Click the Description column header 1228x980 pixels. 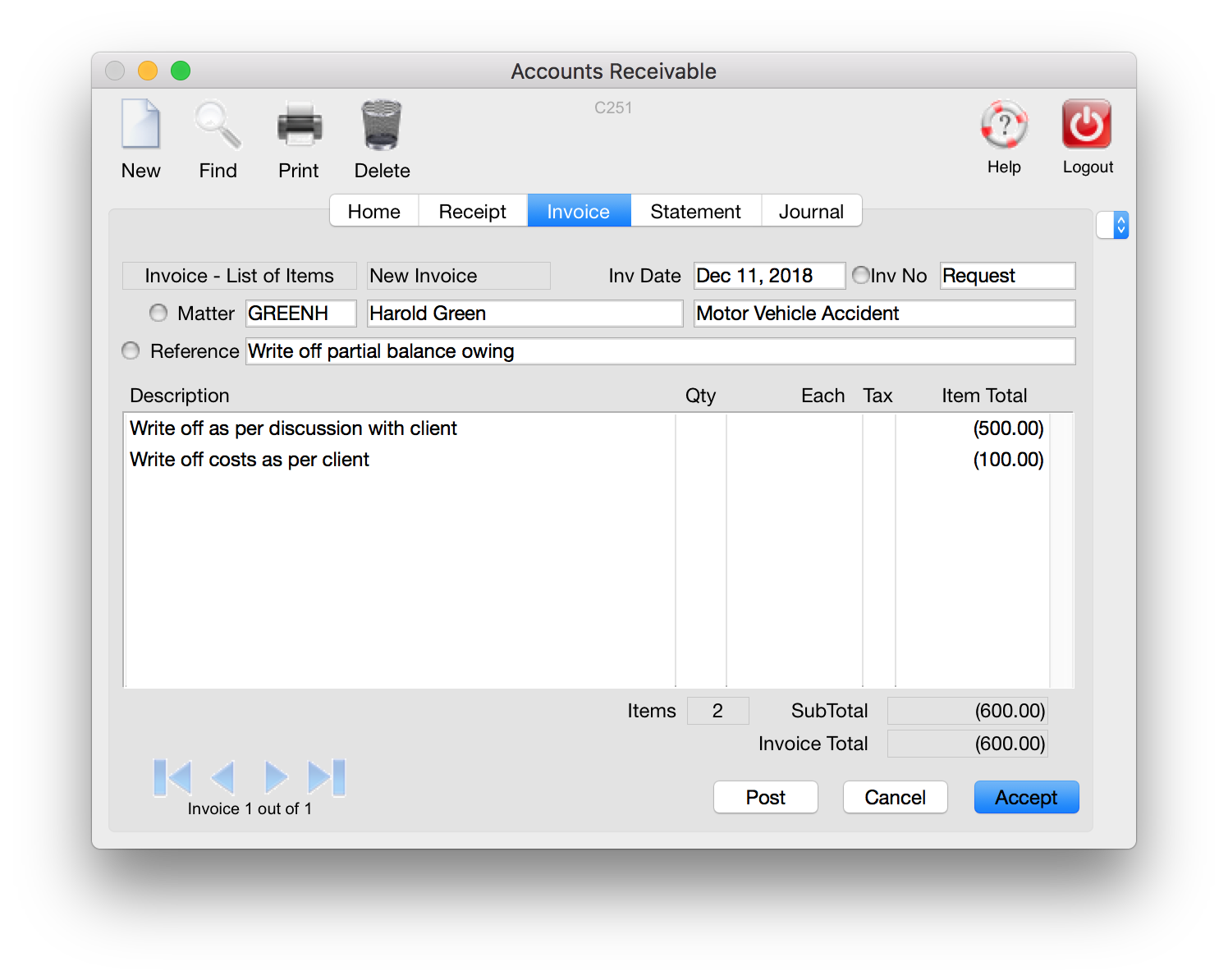coord(180,396)
